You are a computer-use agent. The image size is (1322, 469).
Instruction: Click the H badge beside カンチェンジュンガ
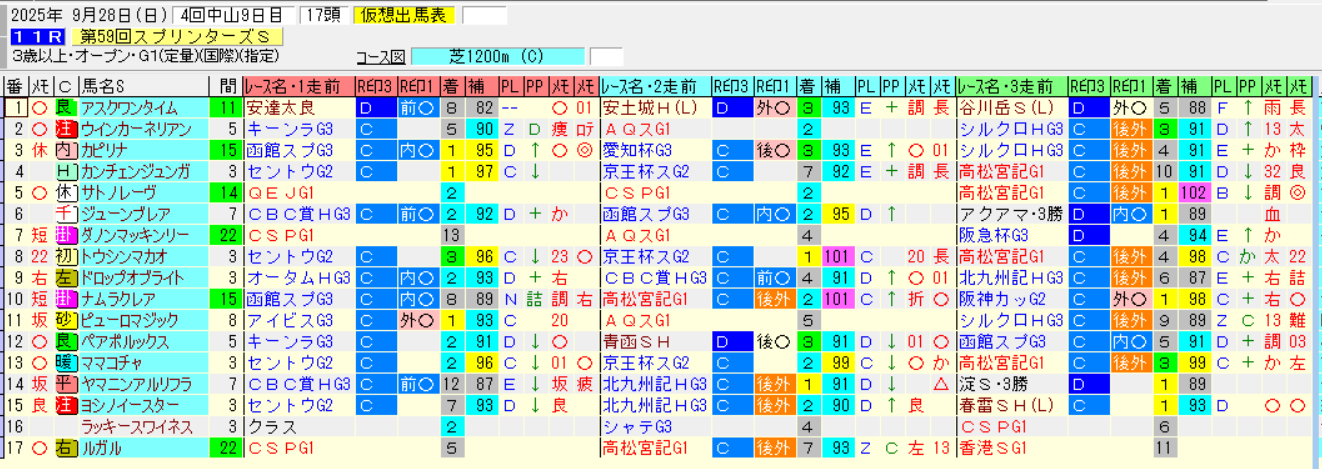click(65, 171)
